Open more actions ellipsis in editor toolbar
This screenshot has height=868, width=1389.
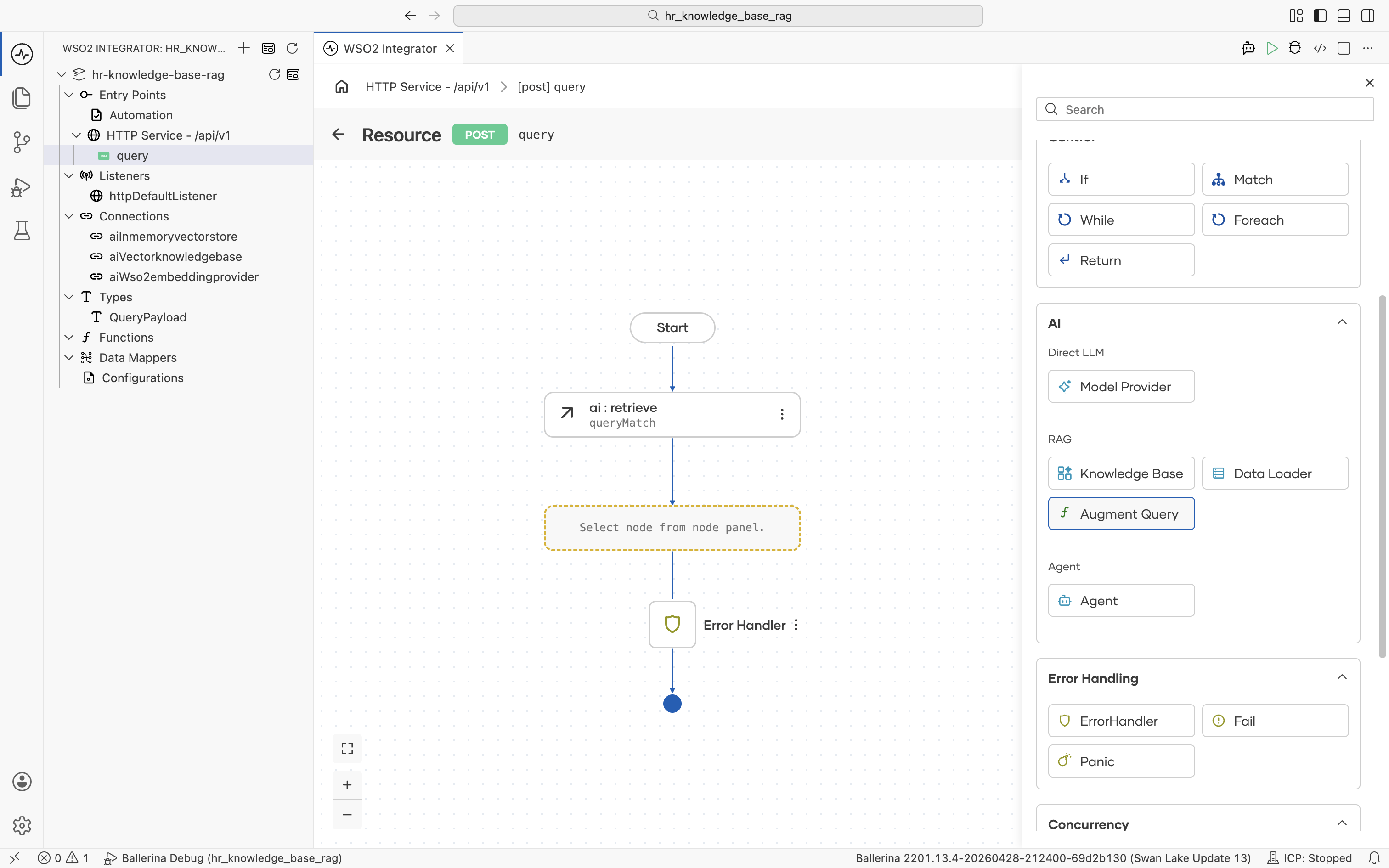(x=1368, y=48)
